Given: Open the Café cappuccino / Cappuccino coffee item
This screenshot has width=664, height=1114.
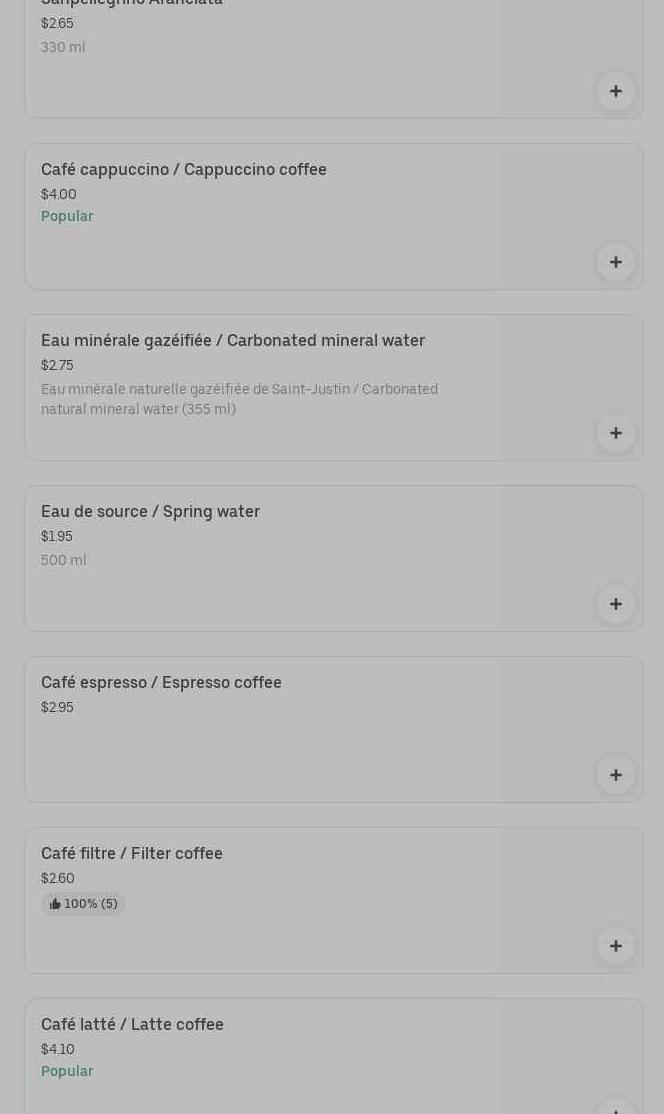Looking at the screenshot, I should [x=184, y=170].
